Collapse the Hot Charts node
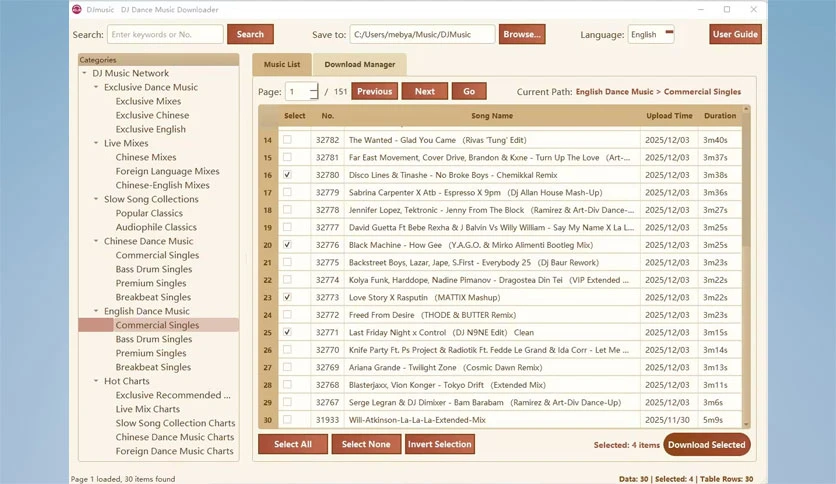Screen dimensions: 836x484 click(x=96, y=381)
